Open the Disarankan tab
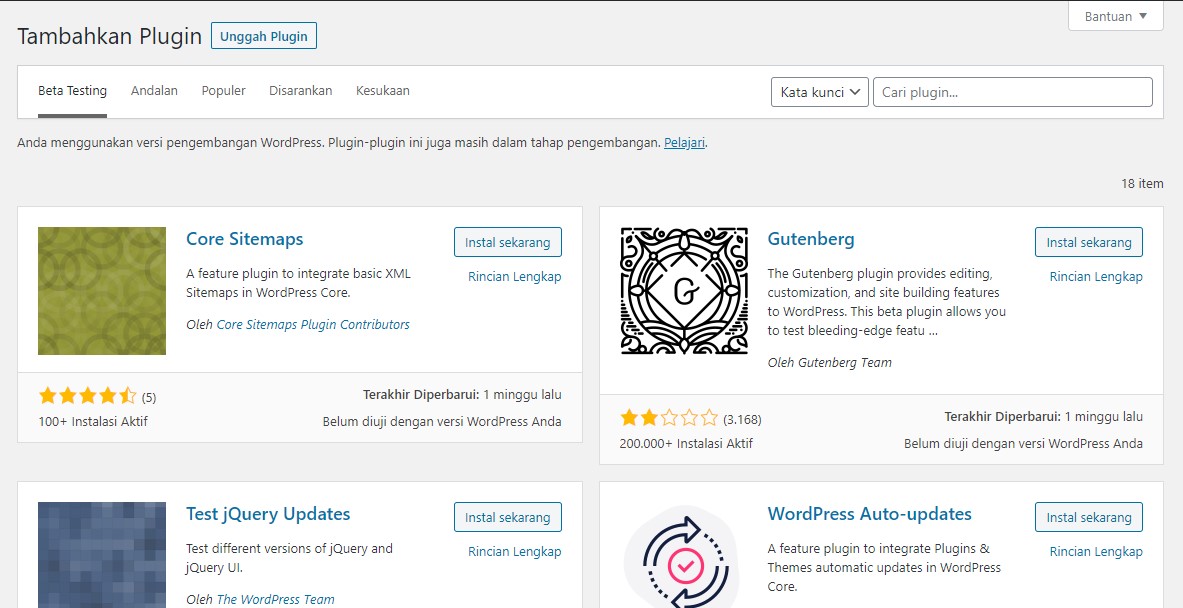 tap(300, 91)
